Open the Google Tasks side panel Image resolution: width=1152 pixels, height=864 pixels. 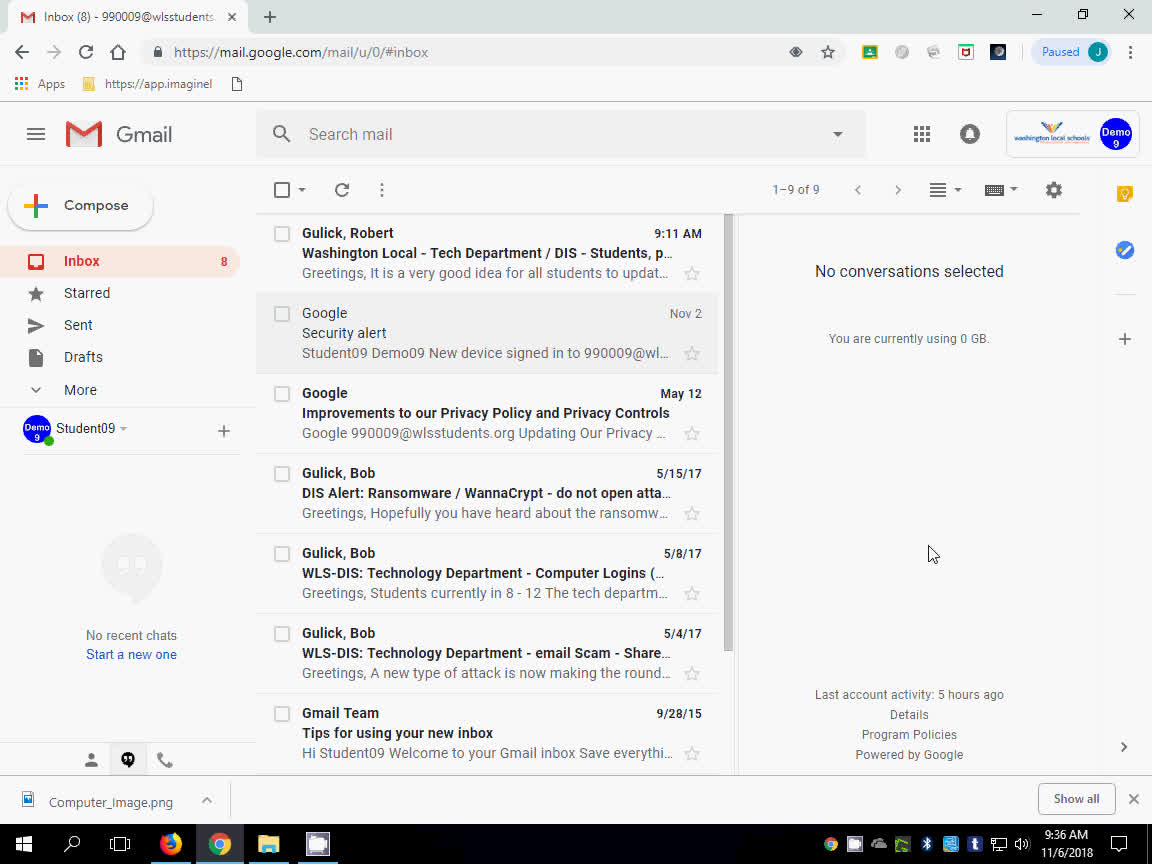point(1124,250)
